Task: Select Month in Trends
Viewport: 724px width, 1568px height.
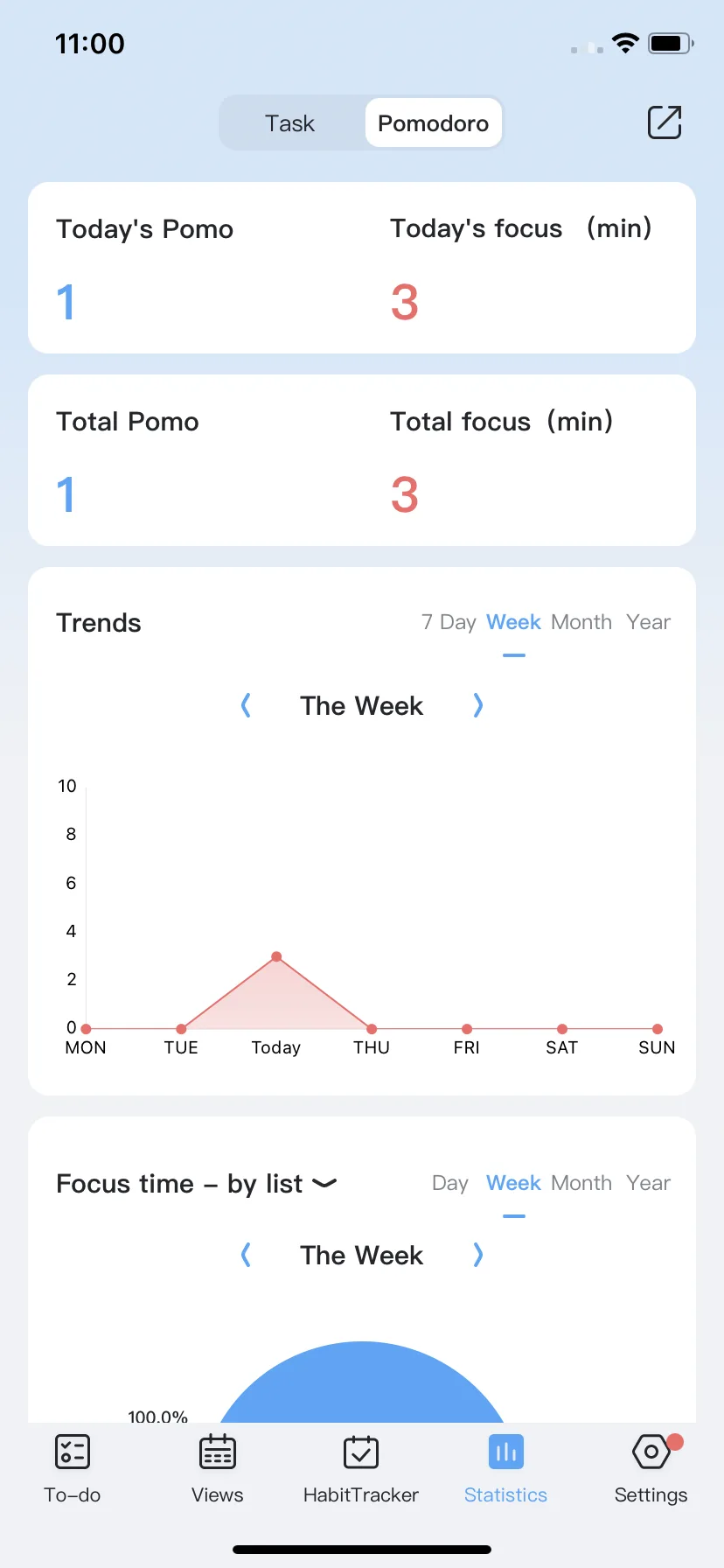Action: 581,622
